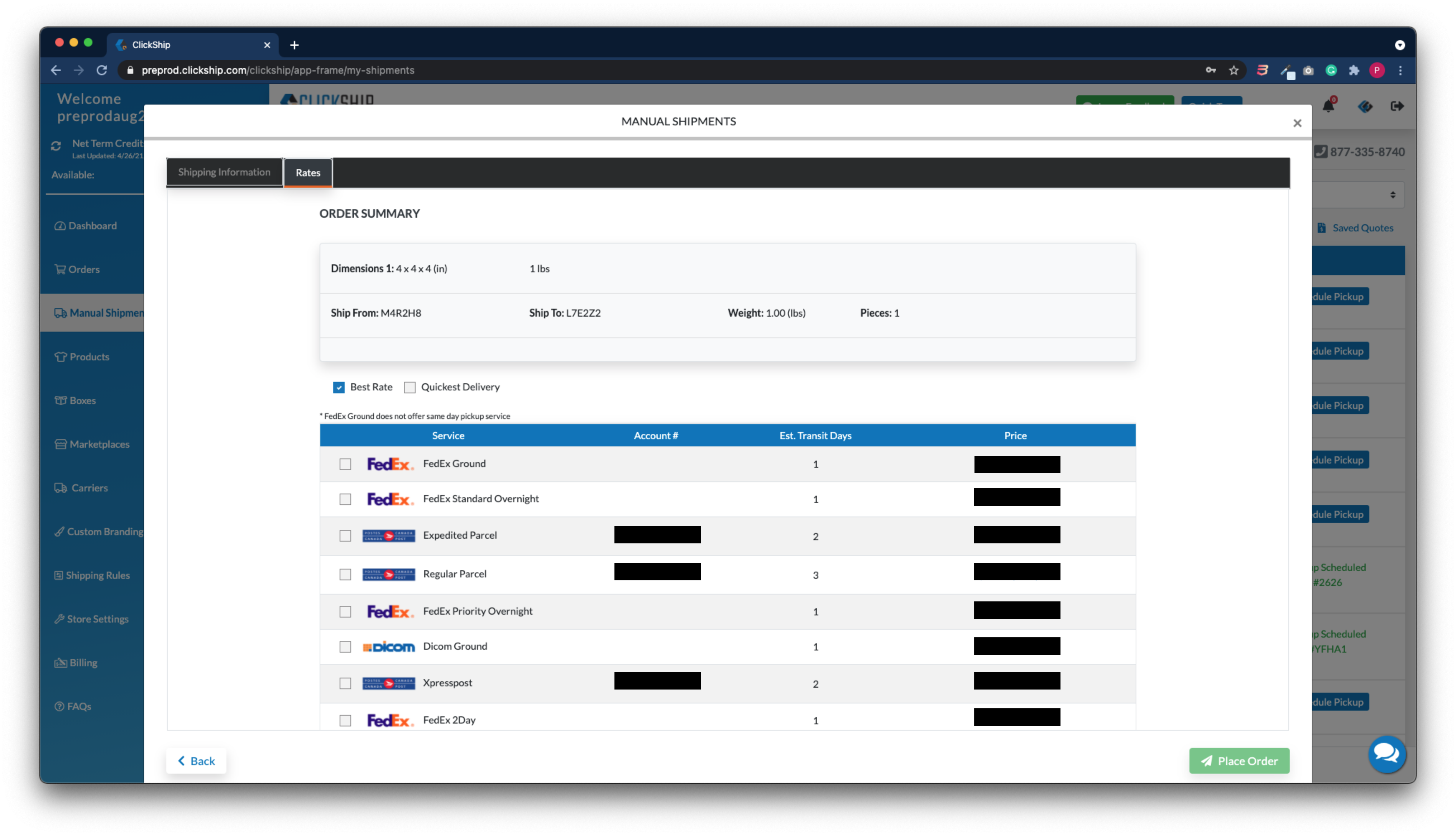Select the Rates tab
1456x836 pixels.
[x=308, y=173]
